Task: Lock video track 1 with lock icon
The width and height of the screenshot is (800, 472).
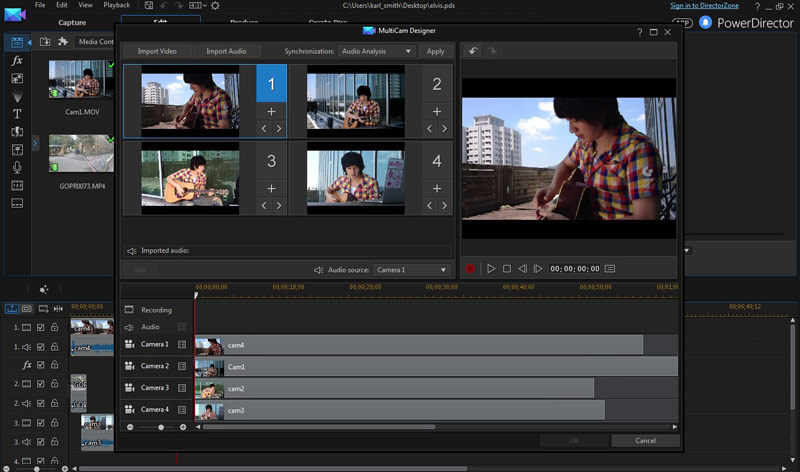Action: [55, 327]
